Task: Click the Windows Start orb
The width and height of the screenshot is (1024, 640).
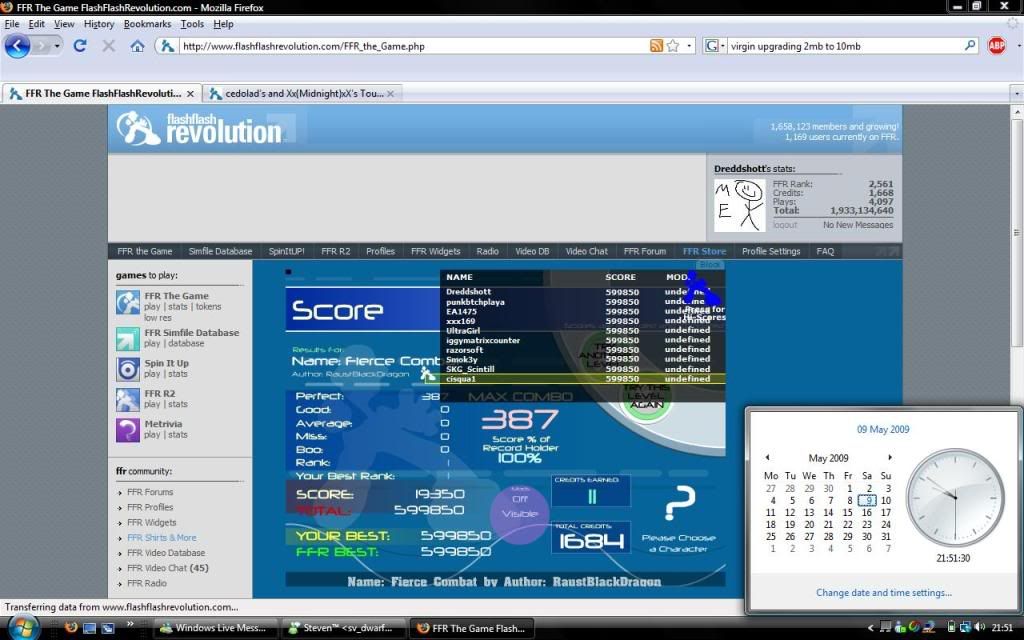Action: point(21,627)
